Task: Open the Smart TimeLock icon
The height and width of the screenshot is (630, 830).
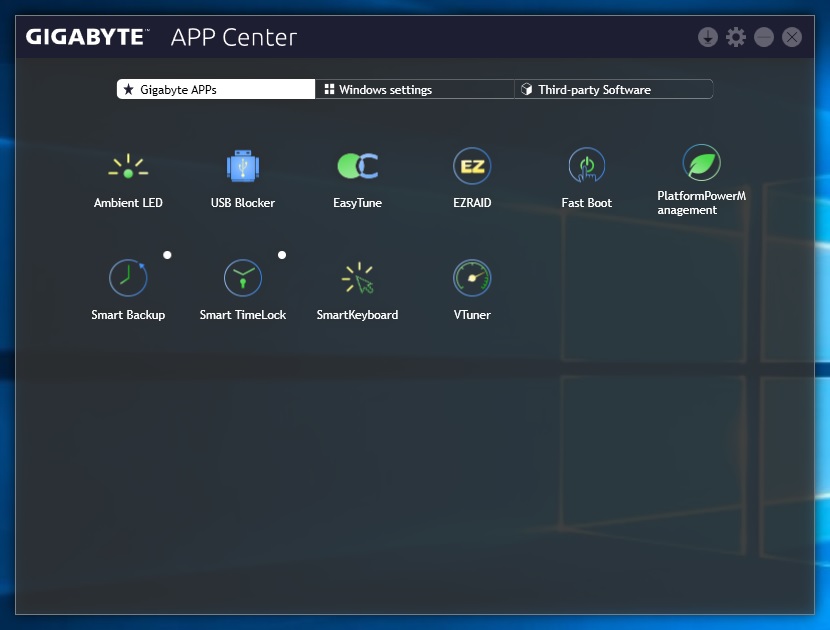Action: point(243,278)
